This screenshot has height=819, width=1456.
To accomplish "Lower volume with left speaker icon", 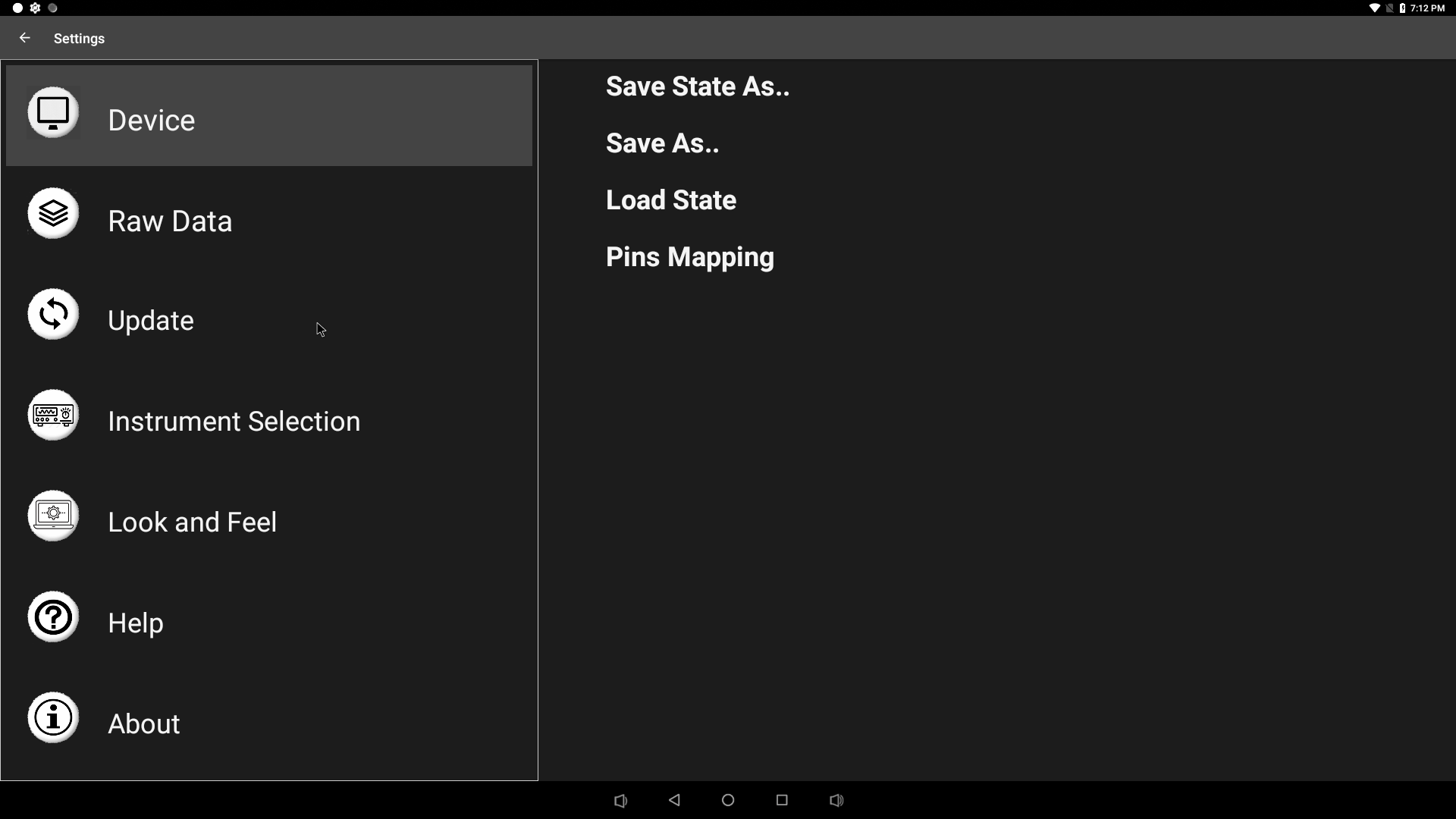I will tap(620, 800).
